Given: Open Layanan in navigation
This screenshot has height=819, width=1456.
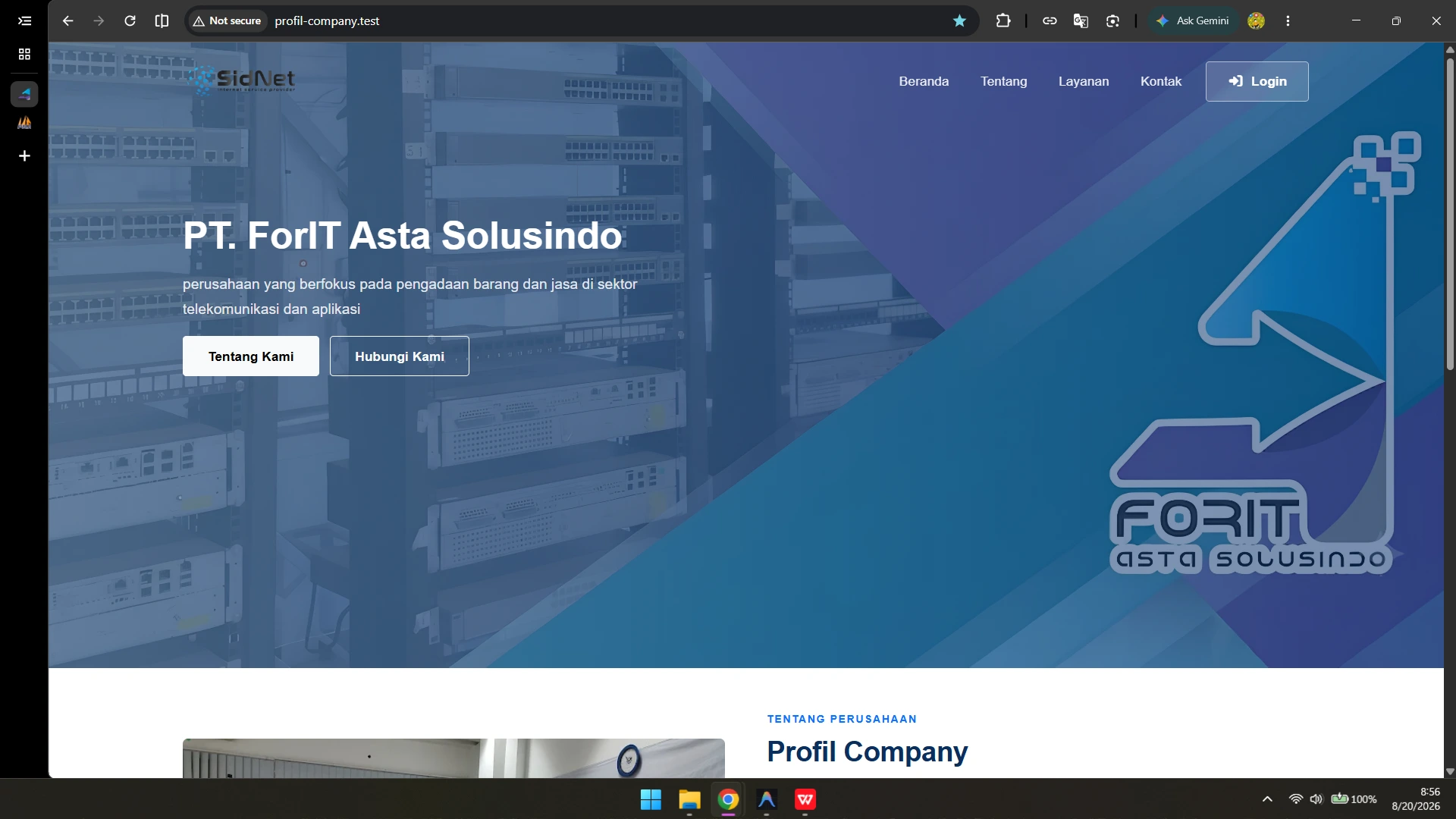Looking at the screenshot, I should tap(1083, 81).
